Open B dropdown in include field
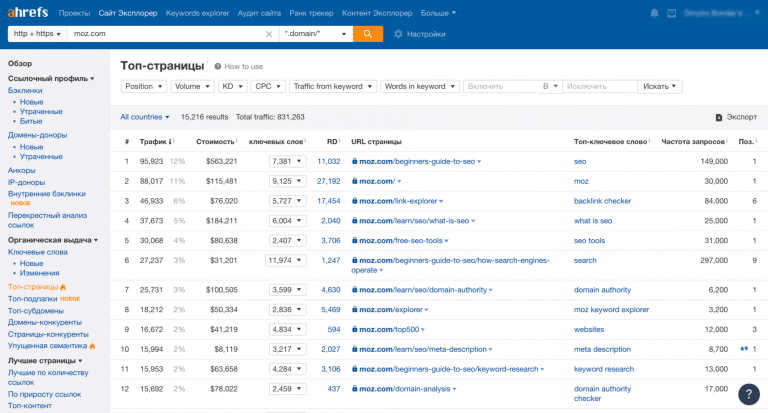 point(550,86)
